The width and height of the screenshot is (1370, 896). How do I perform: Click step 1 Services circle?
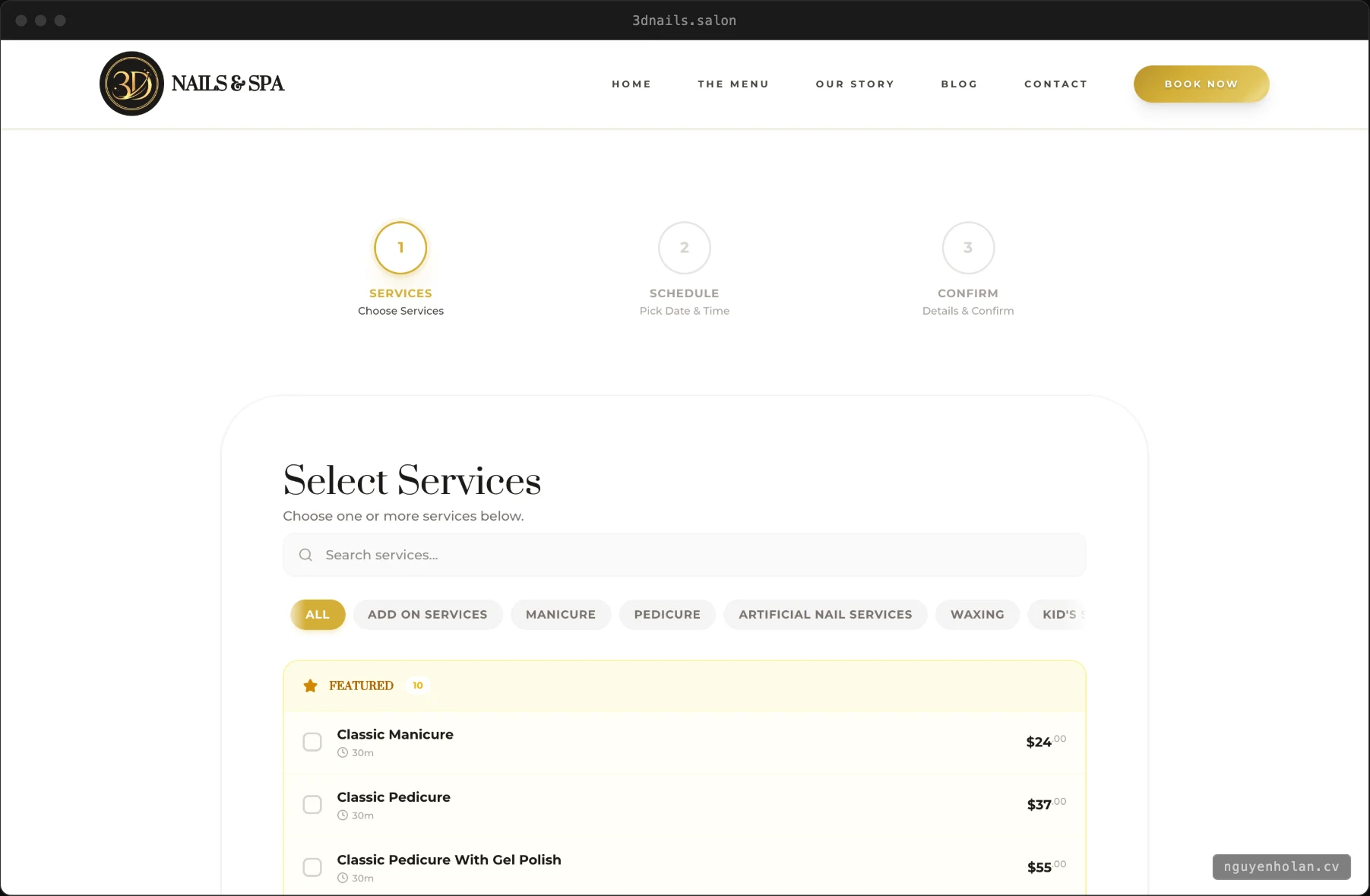click(x=400, y=248)
